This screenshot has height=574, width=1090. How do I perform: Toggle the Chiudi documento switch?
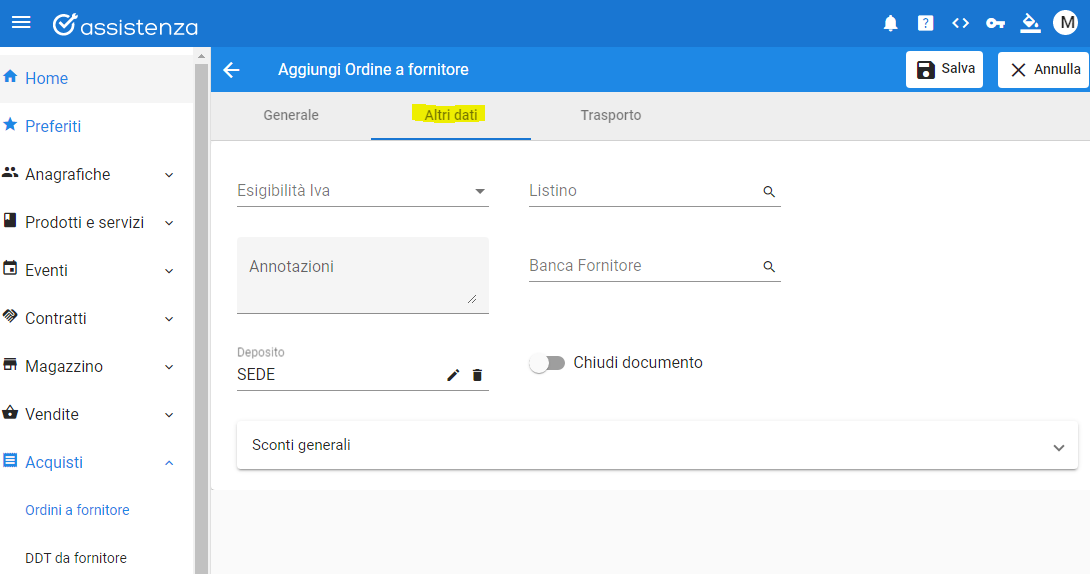click(x=547, y=363)
